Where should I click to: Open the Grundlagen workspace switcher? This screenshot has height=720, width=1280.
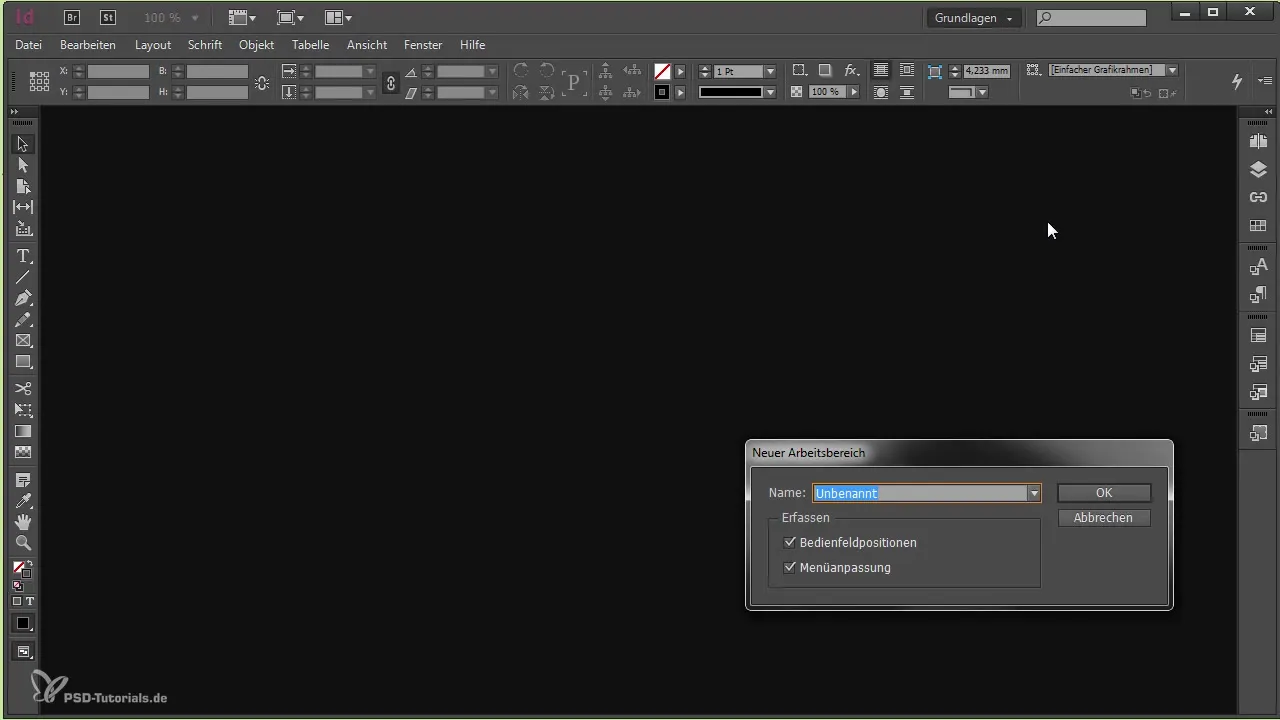(x=973, y=18)
